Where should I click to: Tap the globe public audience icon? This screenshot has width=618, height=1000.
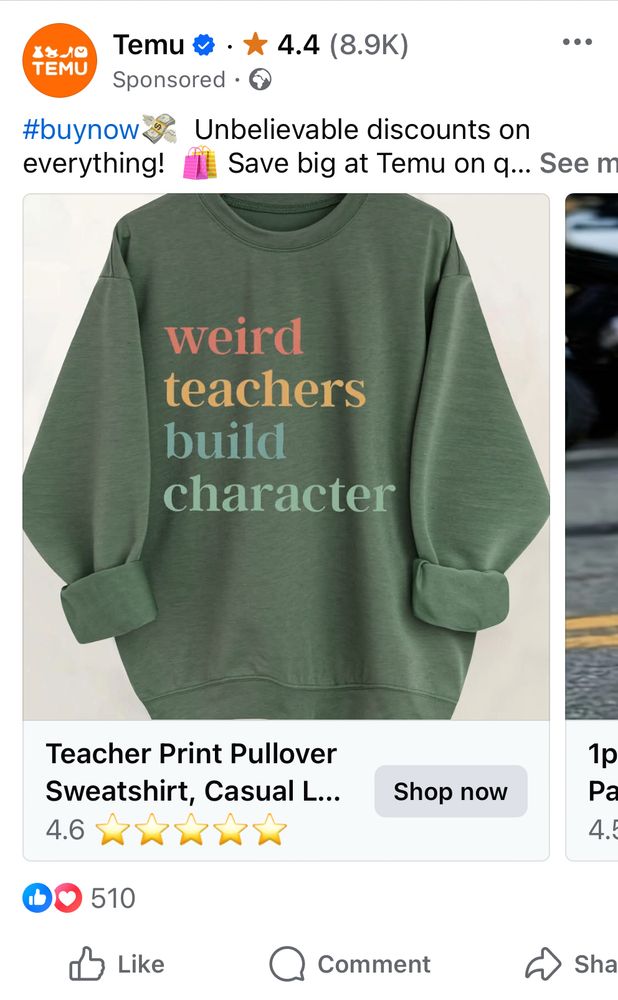(x=260, y=80)
